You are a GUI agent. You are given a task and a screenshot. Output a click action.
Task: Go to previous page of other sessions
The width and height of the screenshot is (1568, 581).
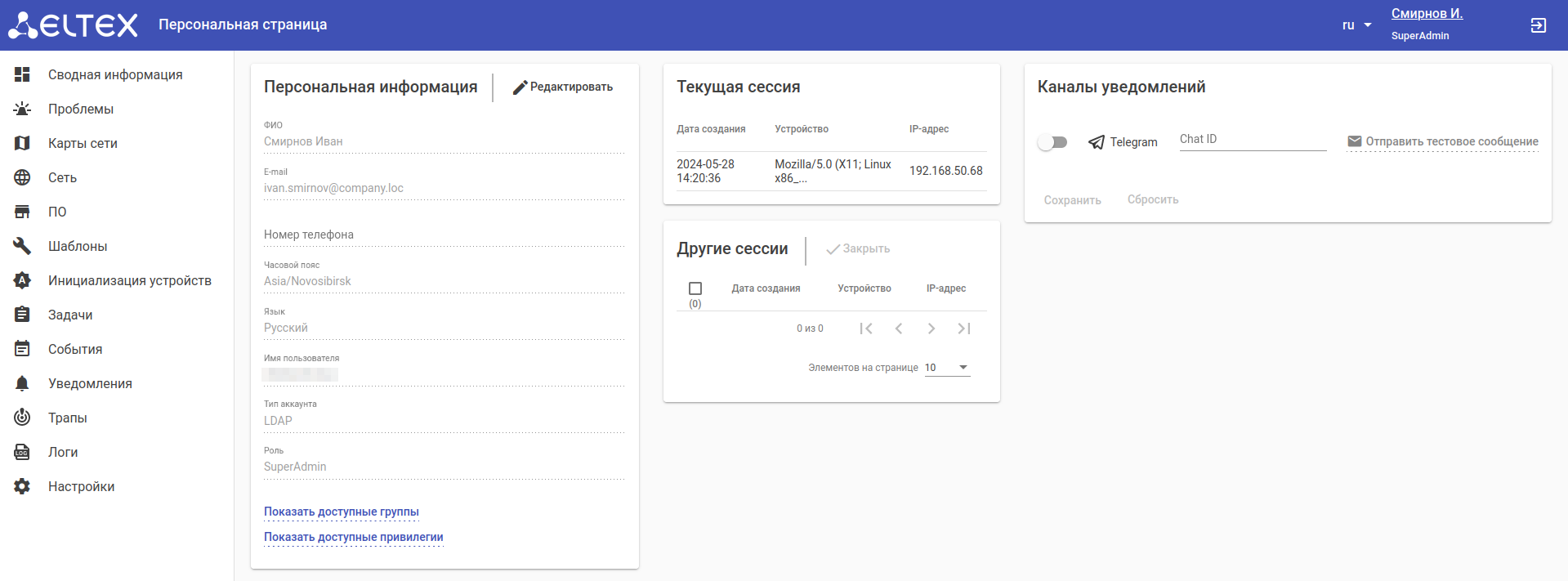(x=899, y=328)
